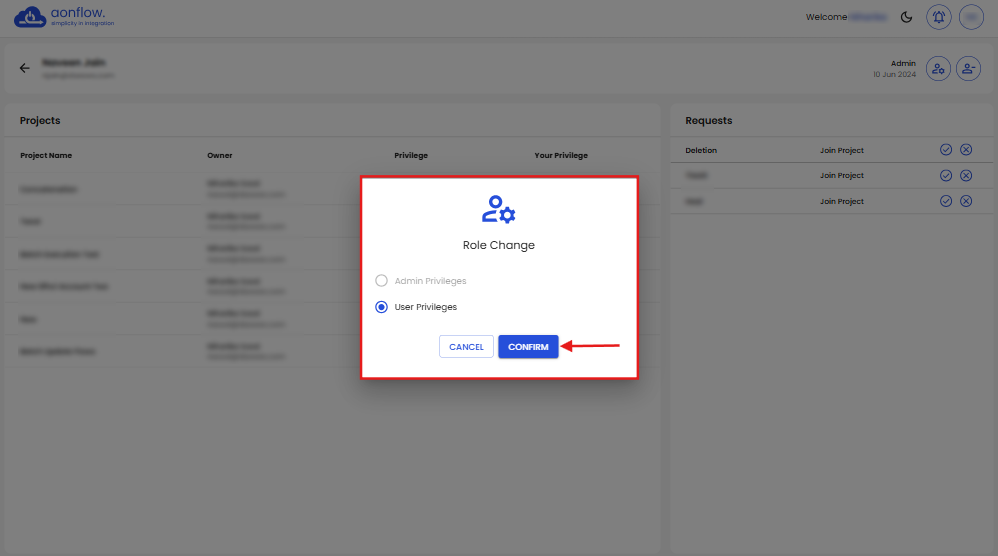Go back using the left arrow
998x556 pixels.
tap(25, 68)
